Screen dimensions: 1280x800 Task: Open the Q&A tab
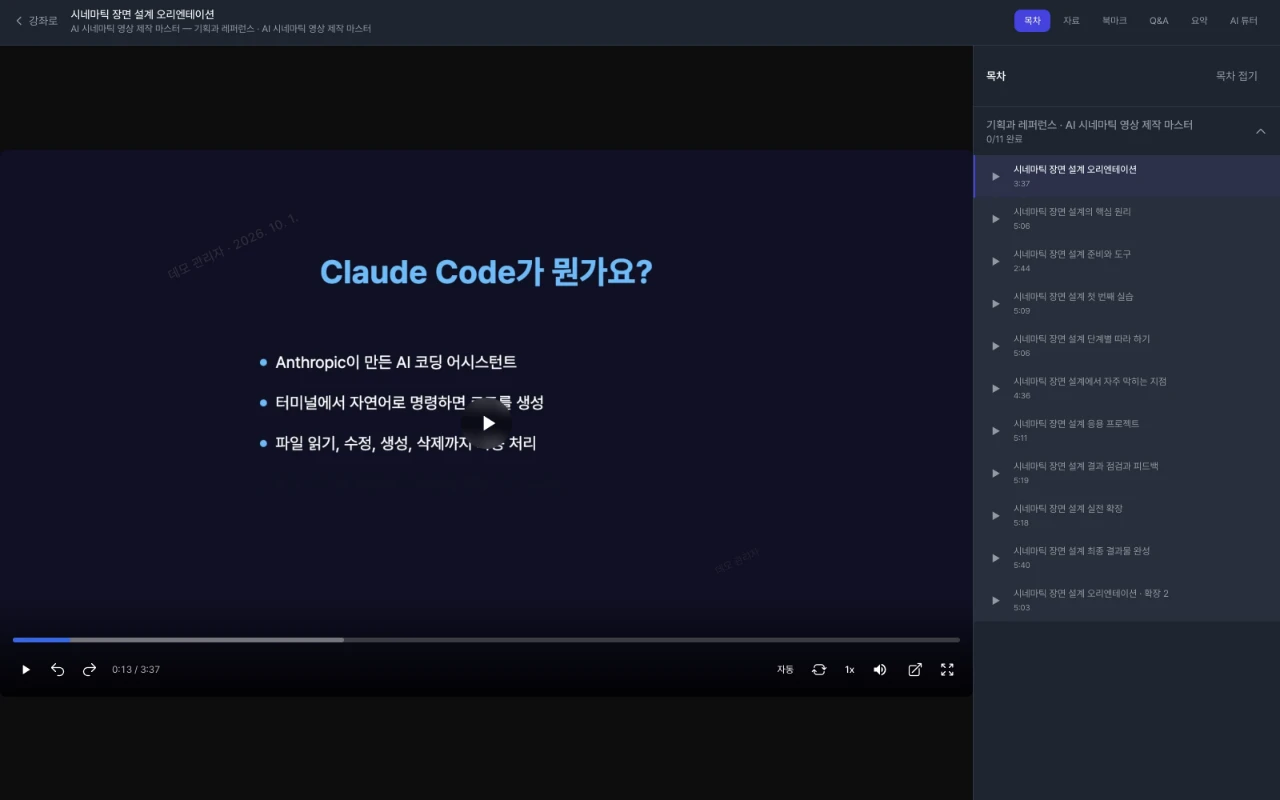[1158, 21]
